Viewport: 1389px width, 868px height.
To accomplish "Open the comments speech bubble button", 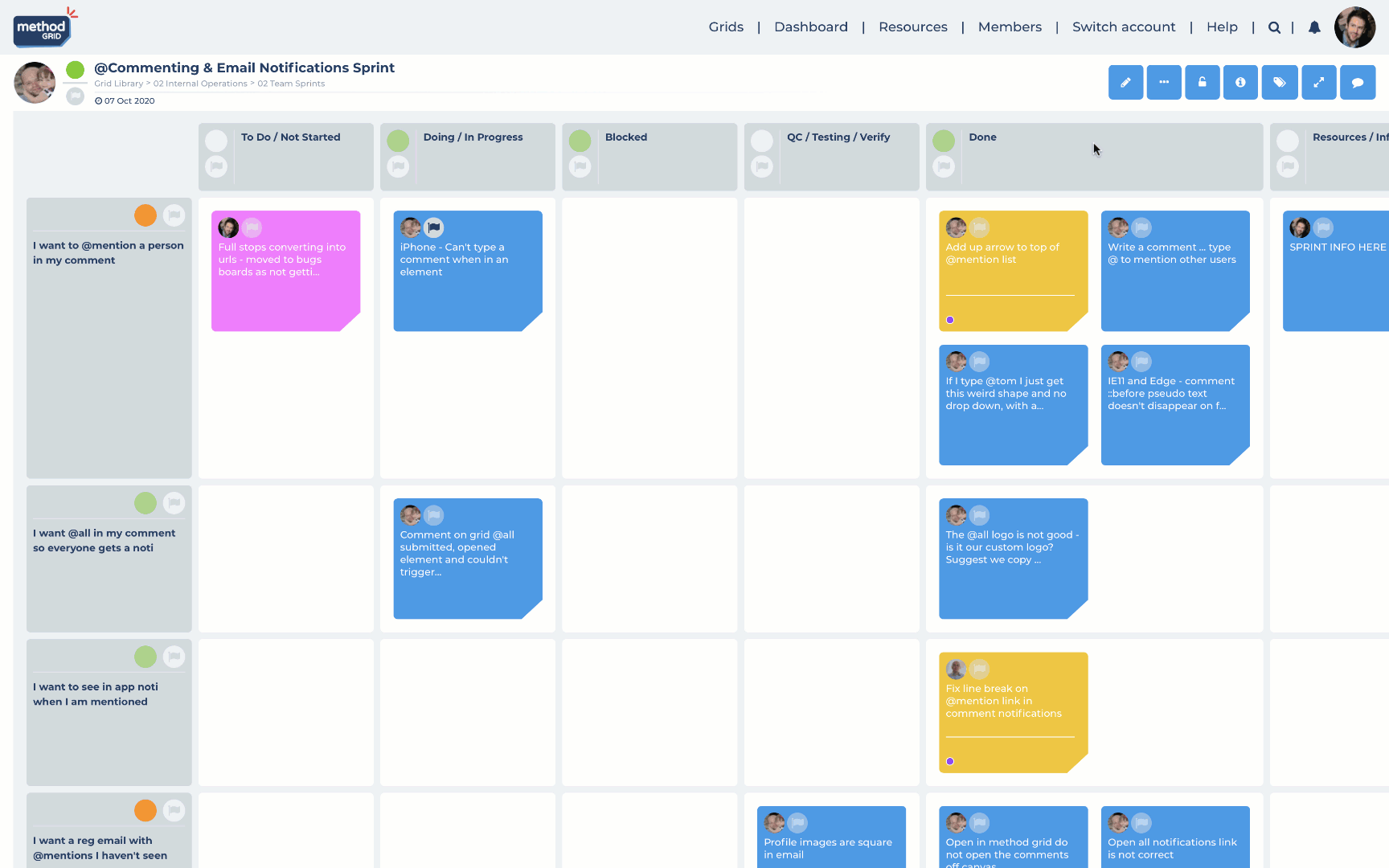I will pos(1358,82).
